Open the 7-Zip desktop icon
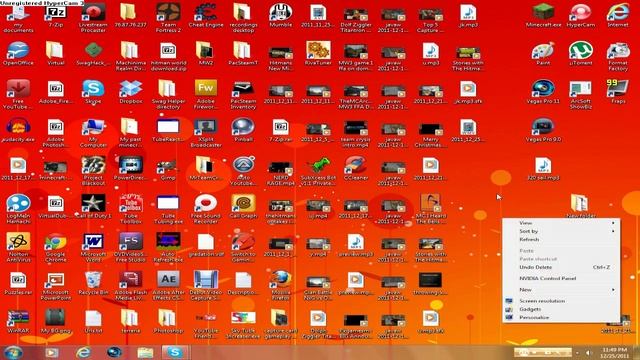 (56, 13)
